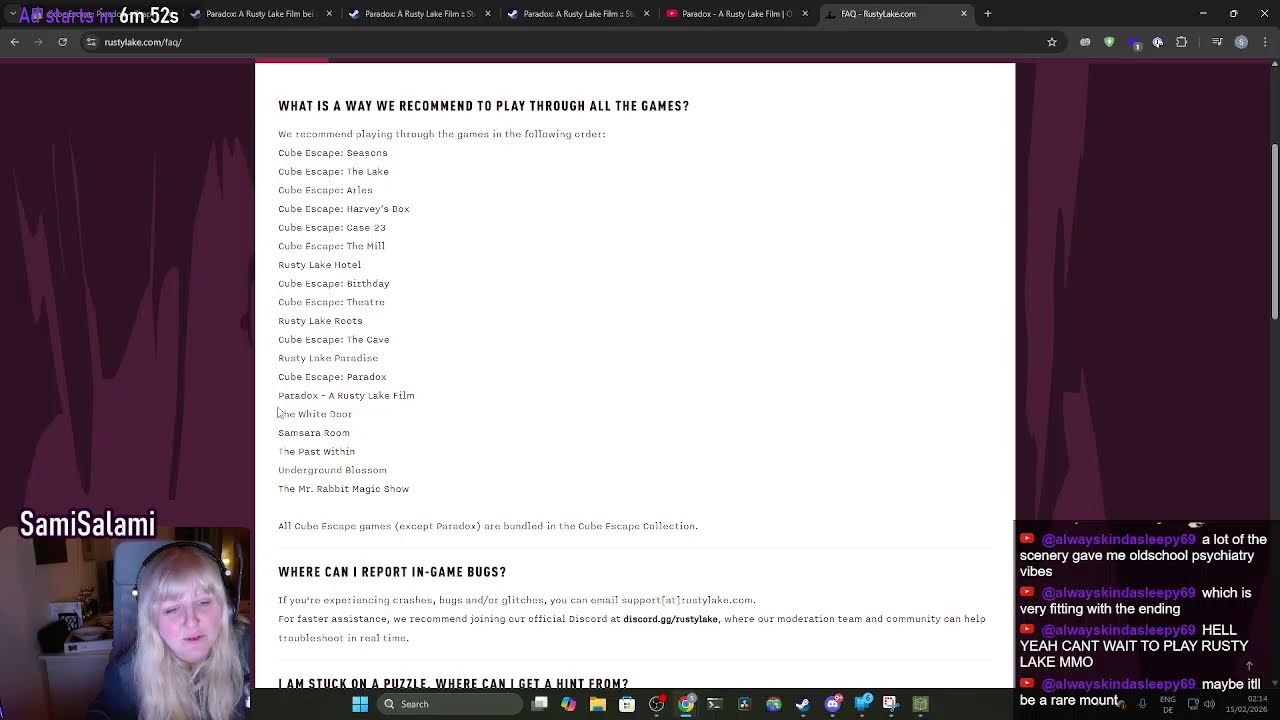This screenshot has height=720, width=1280.
Task: Click the 'Cube Escape: Seasons' list entry
Action: 333,153
